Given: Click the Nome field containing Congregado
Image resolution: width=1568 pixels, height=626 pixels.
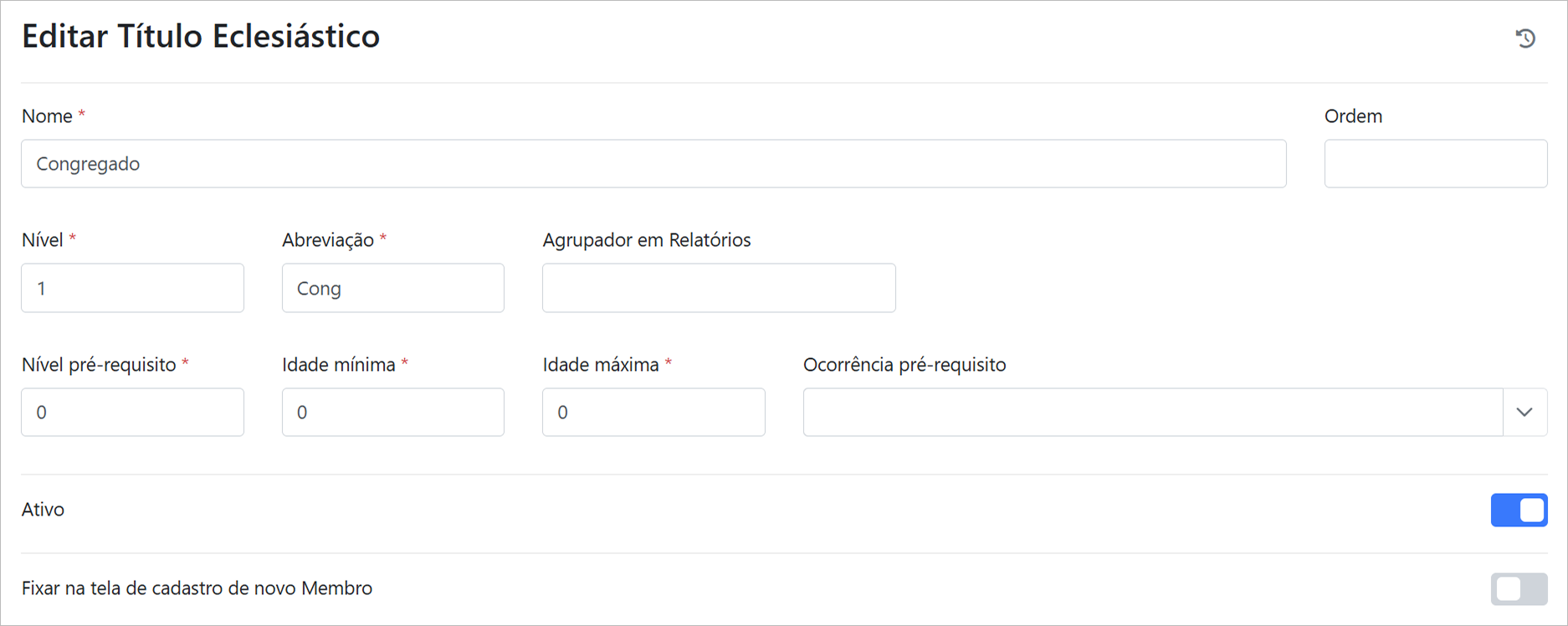Looking at the screenshot, I should (653, 164).
